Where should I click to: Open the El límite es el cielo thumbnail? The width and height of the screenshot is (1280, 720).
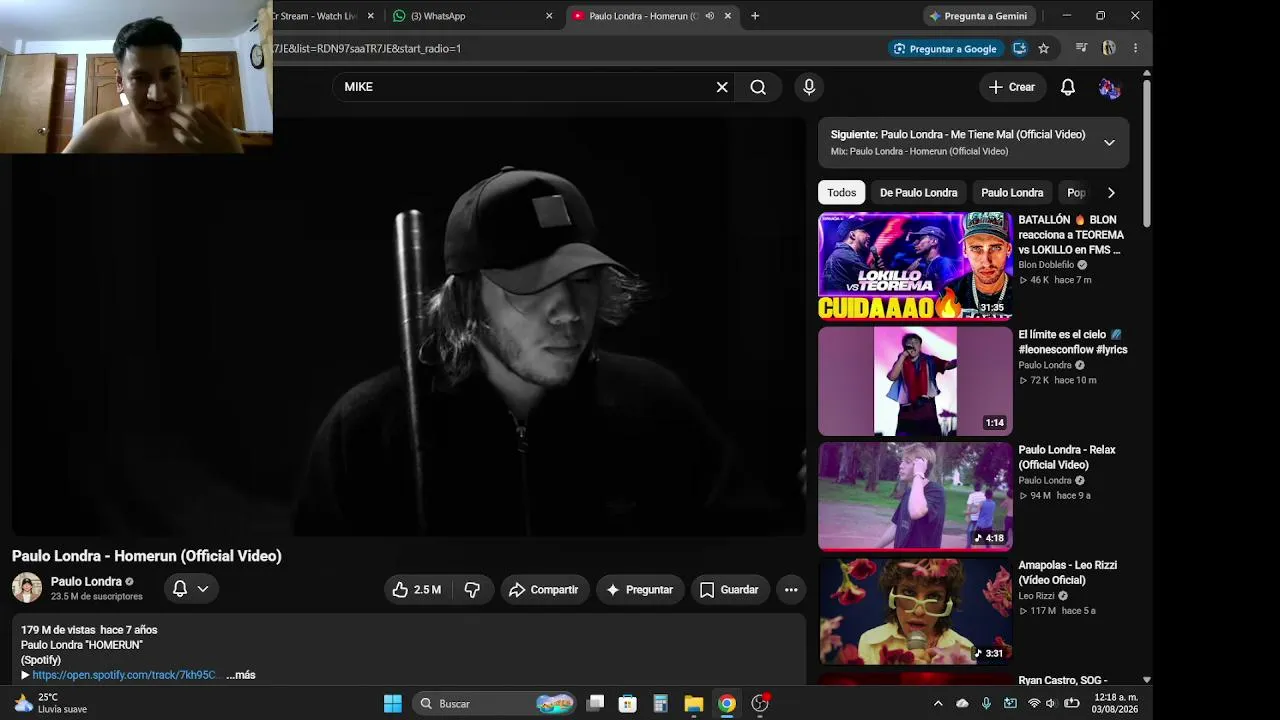(915, 381)
